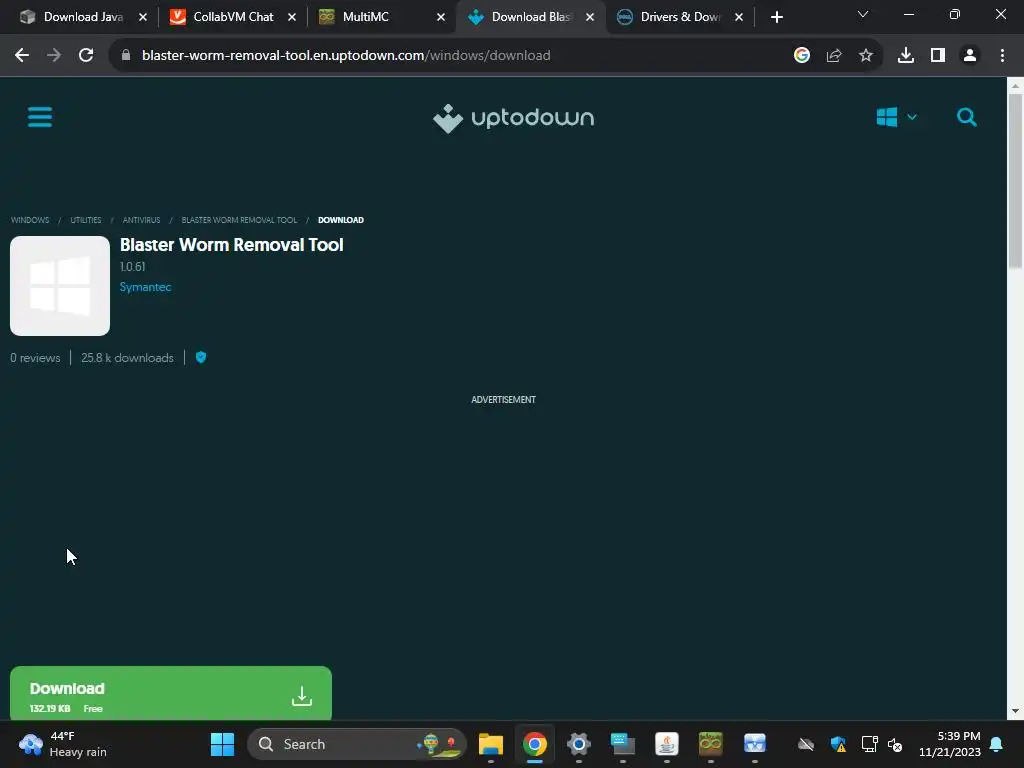This screenshot has width=1024, height=768.
Task: Open the weather widget showing Heavy rain
Action: [63, 744]
